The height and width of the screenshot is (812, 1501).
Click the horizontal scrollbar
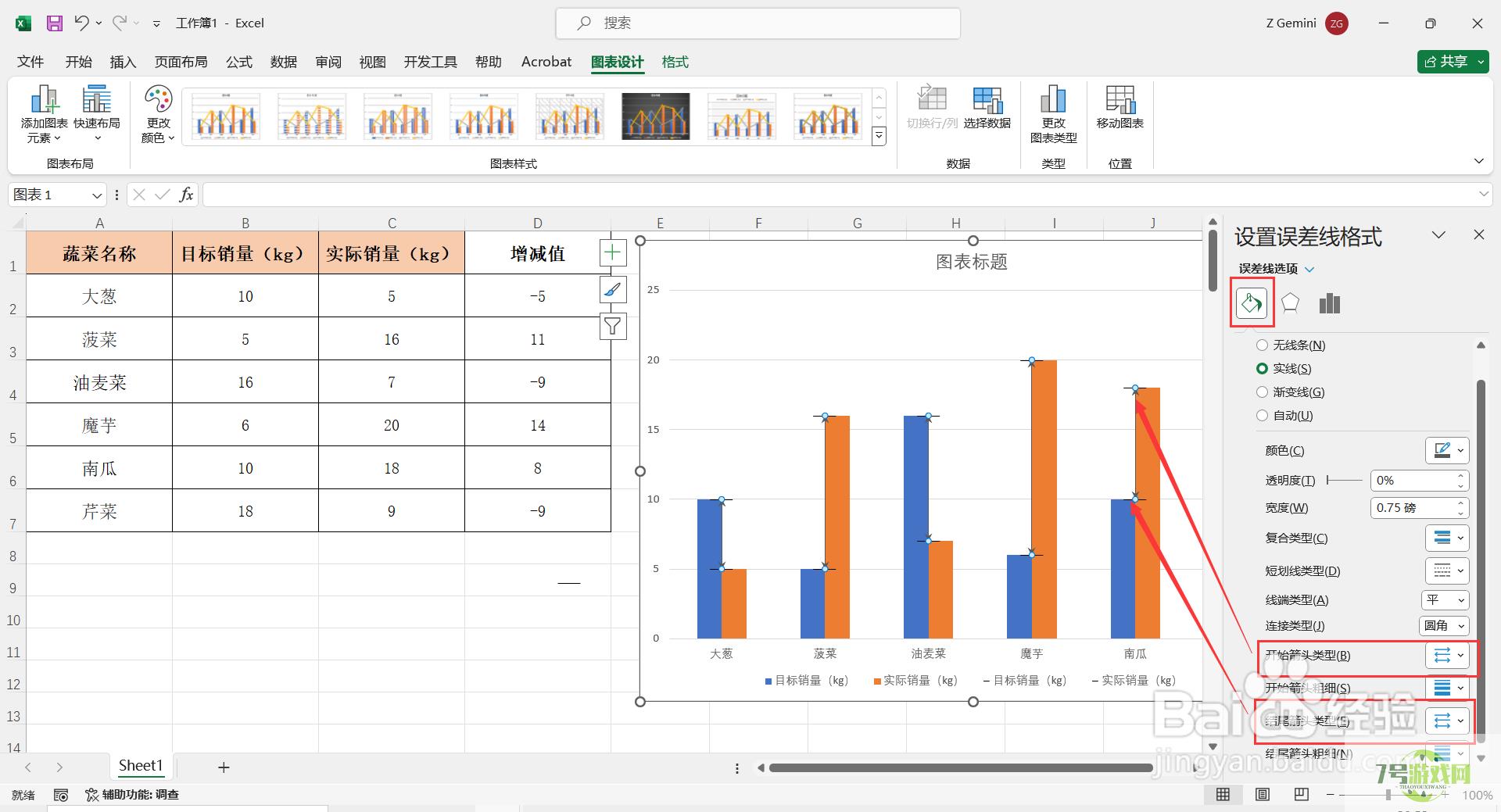click(961, 768)
